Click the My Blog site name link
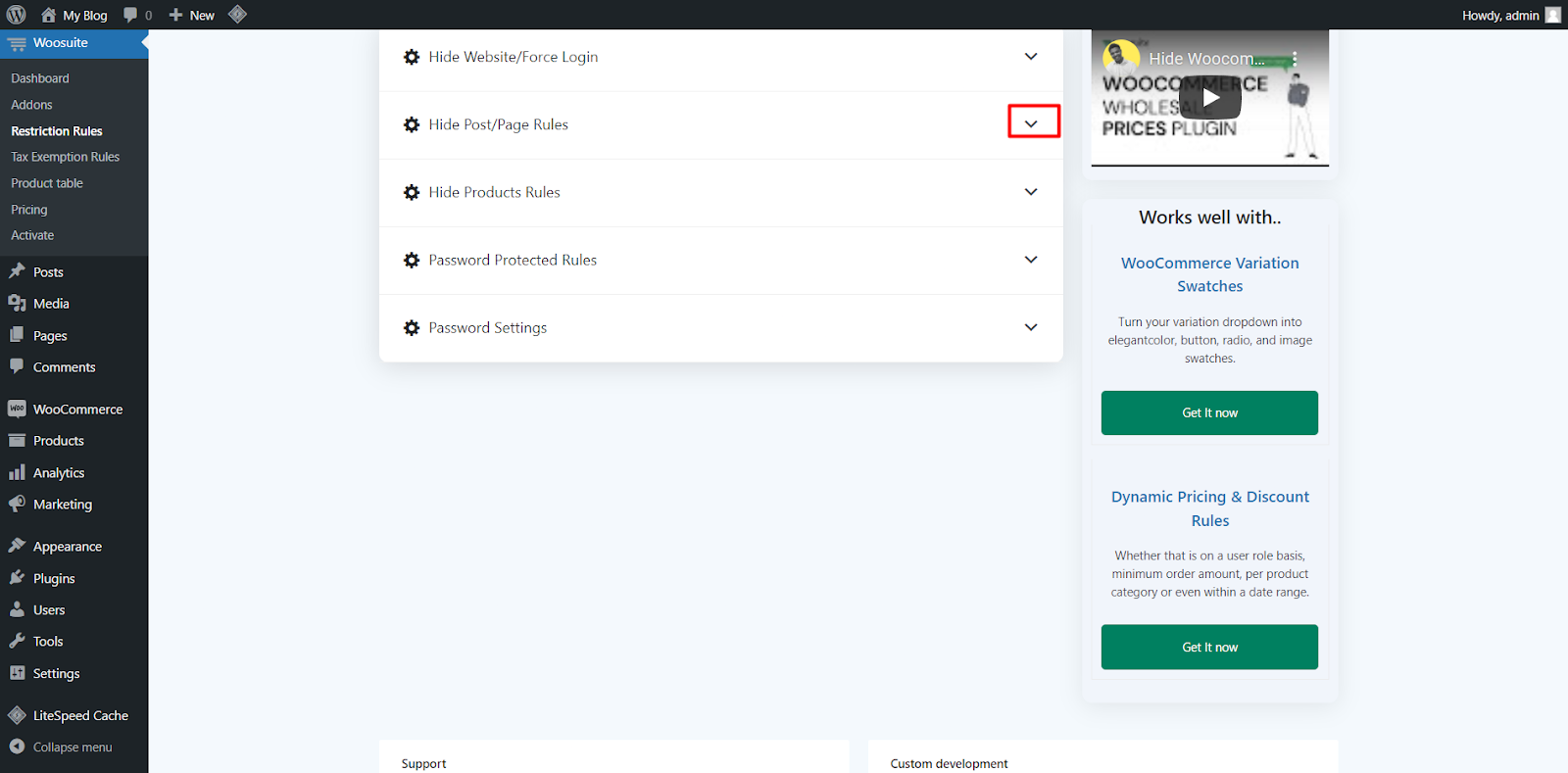Viewport: 1568px width, 773px height. [85, 16]
